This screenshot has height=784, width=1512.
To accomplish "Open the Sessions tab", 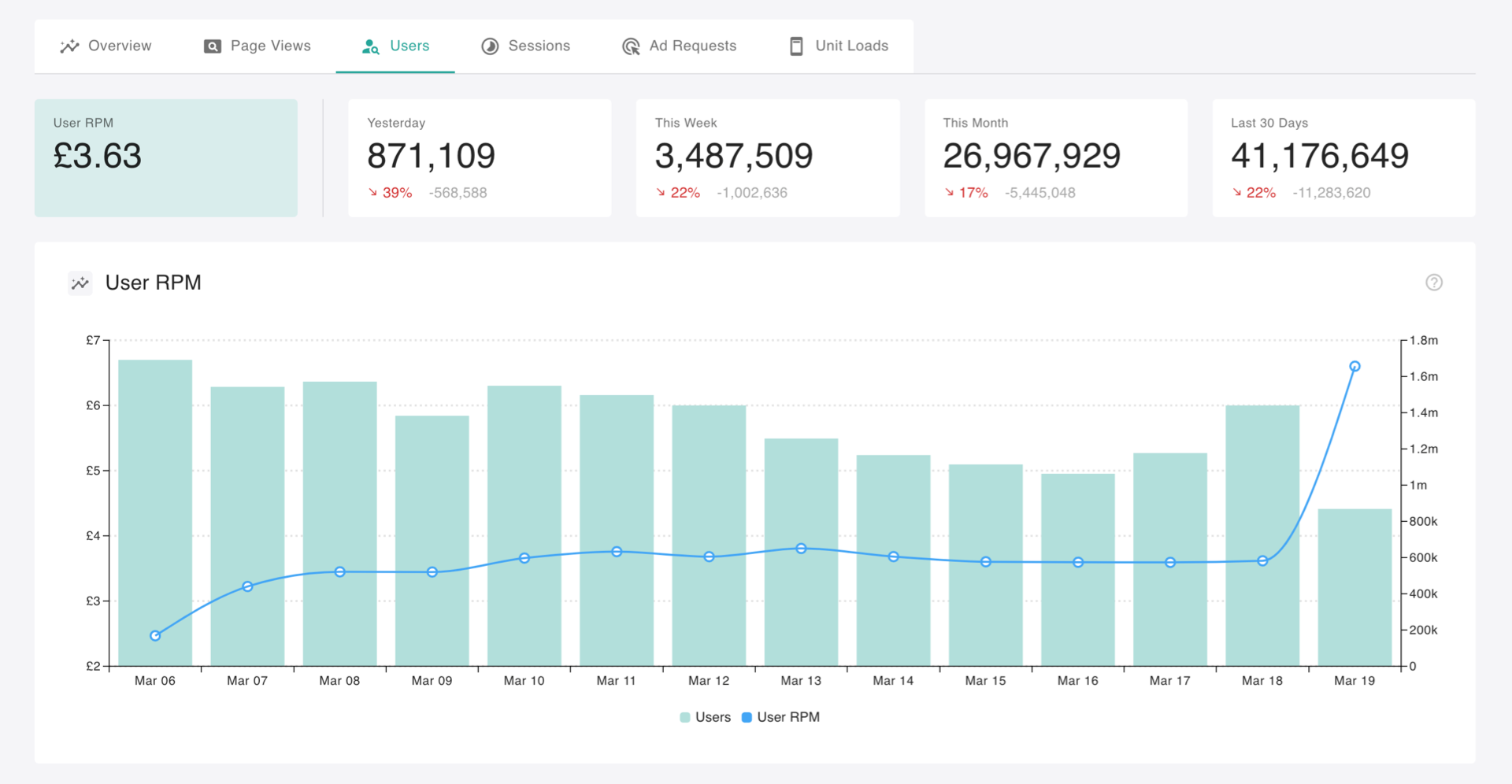I will 525,46.
